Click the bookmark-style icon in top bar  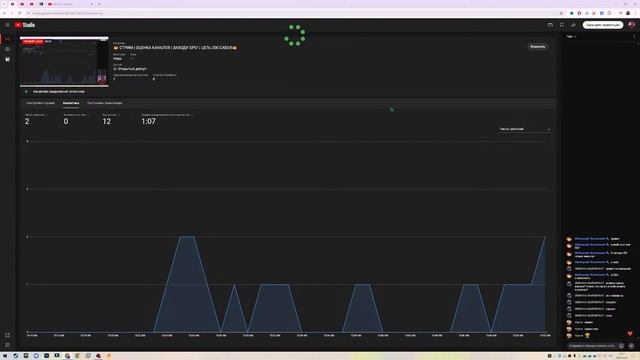point(562,25)
